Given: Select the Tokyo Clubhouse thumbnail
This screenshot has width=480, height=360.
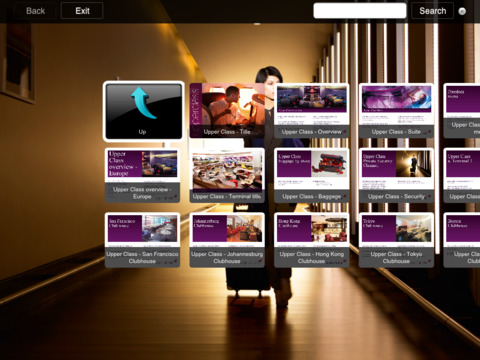Looking at the screenshot, I should (396, 240).
